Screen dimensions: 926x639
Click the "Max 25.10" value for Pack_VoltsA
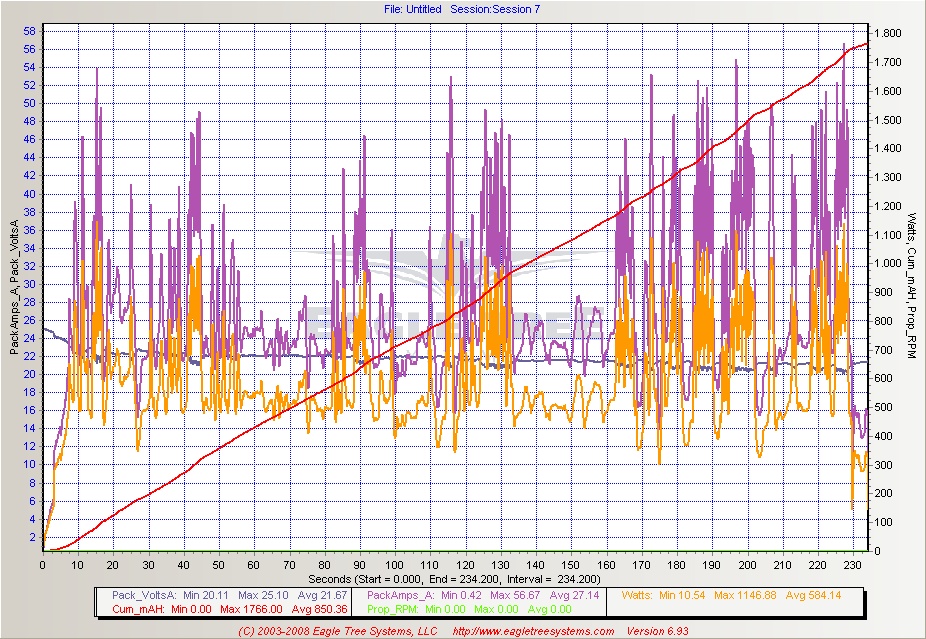coord(264,595)
